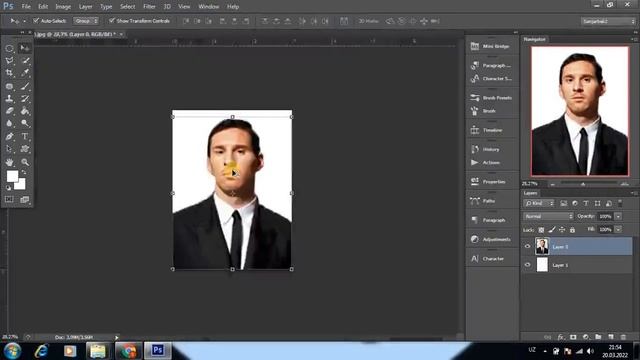Select the Path Selection tool
Image resolution: width=640 pixels, height=360 pixels.
point(9,149)
